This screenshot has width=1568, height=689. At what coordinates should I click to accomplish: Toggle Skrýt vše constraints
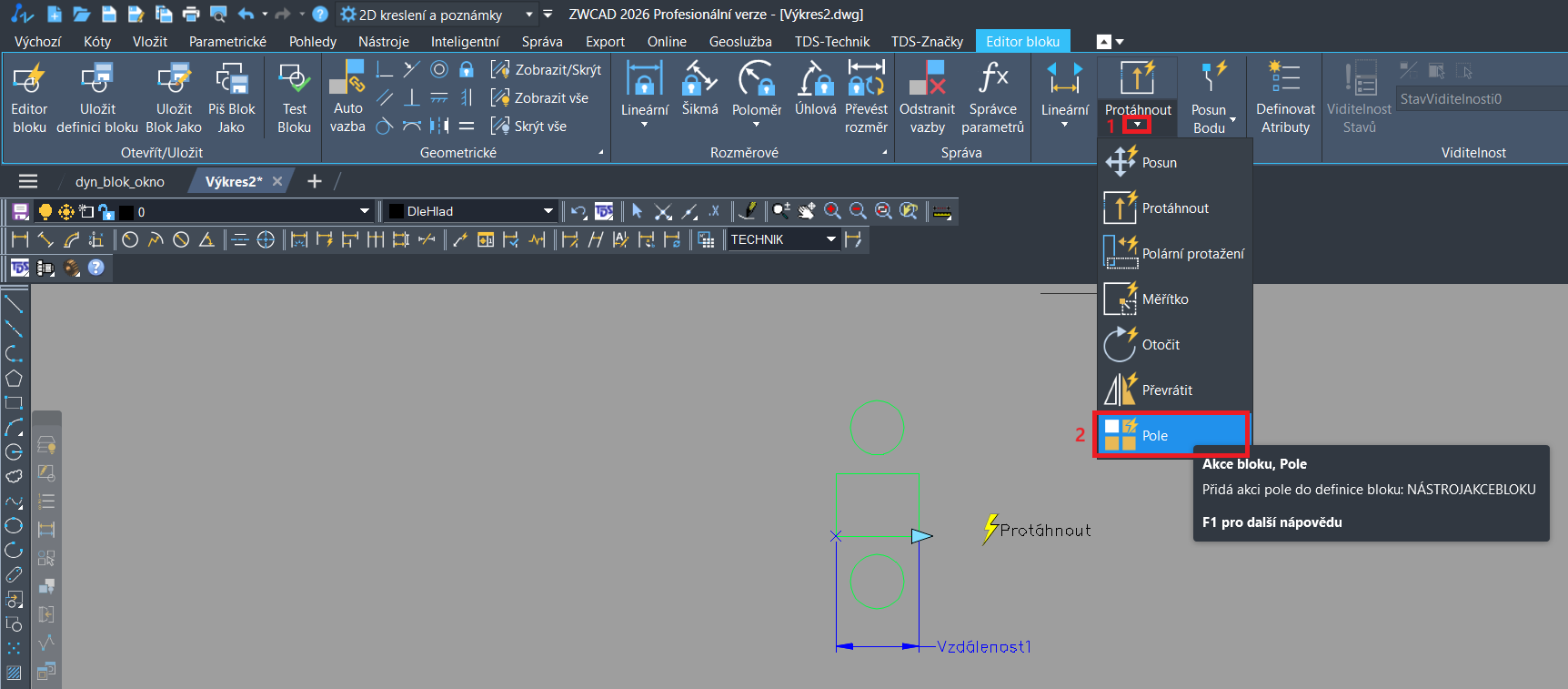click(529, 127)
